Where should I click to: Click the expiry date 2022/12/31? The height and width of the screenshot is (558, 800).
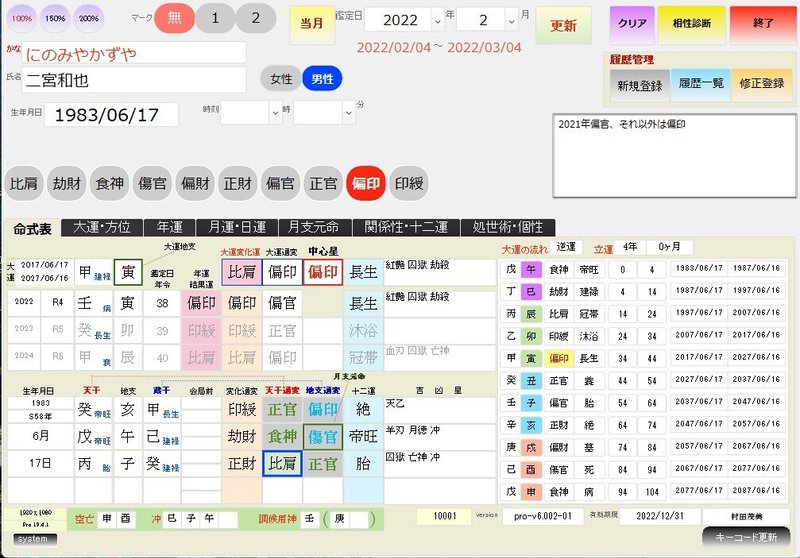click(660, 516)
